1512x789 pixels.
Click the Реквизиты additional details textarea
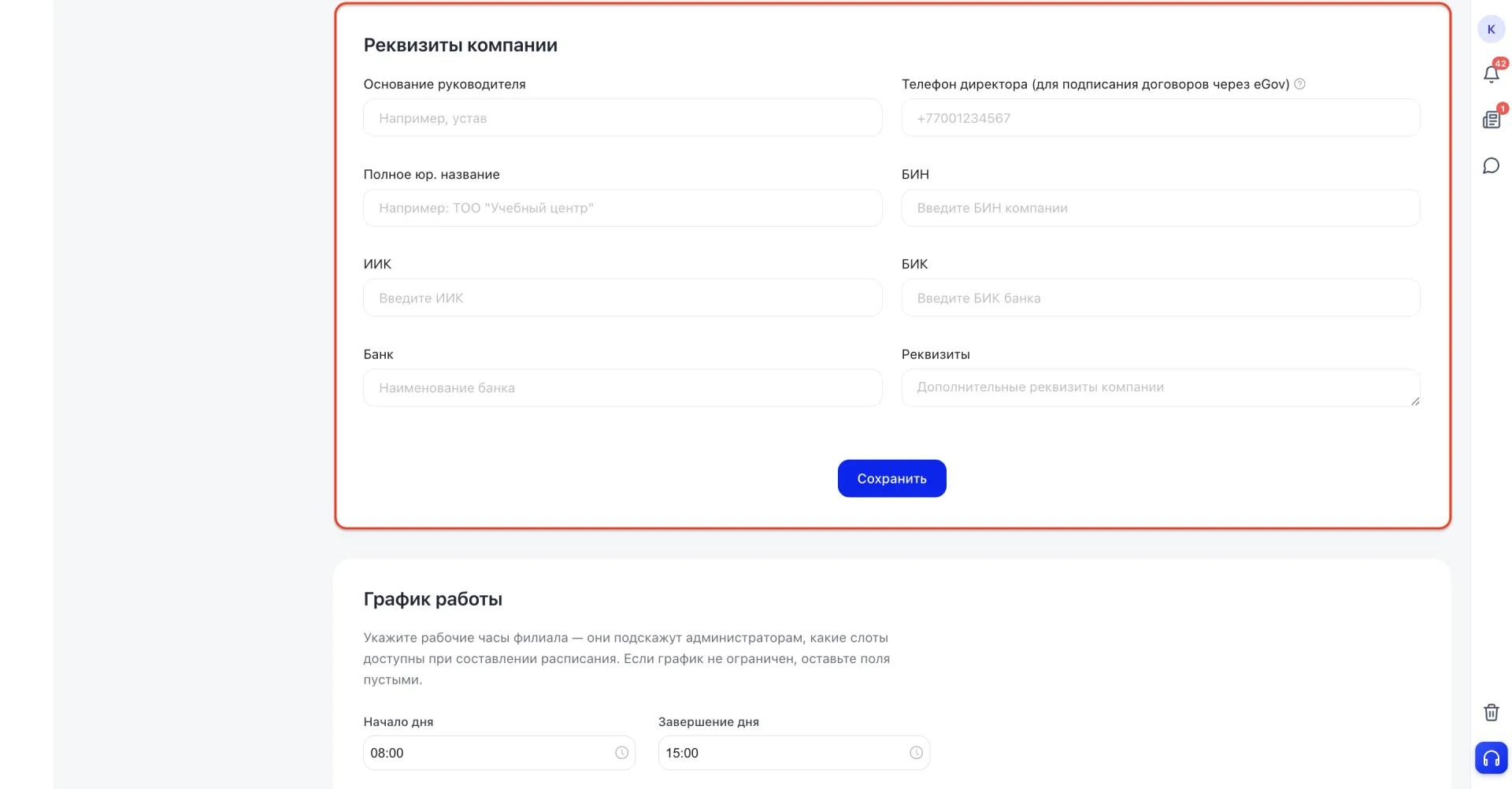(1160, 387)
